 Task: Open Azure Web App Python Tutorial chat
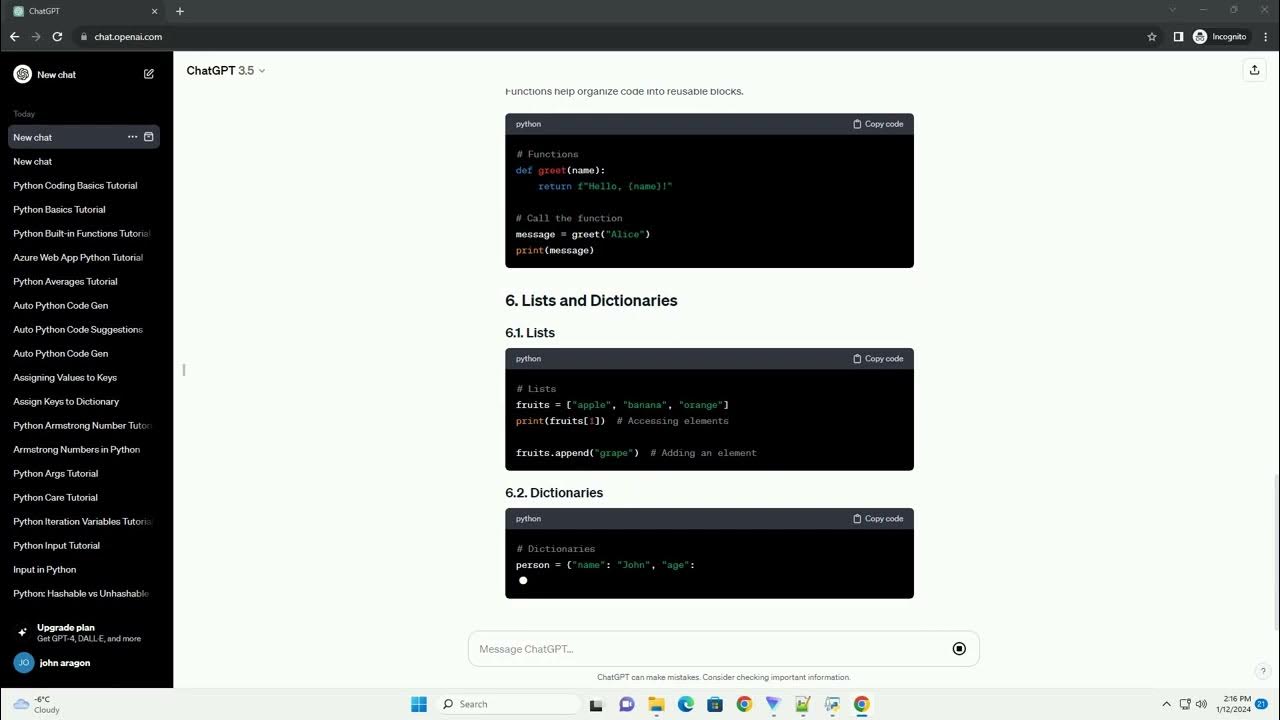coord(84,257)
